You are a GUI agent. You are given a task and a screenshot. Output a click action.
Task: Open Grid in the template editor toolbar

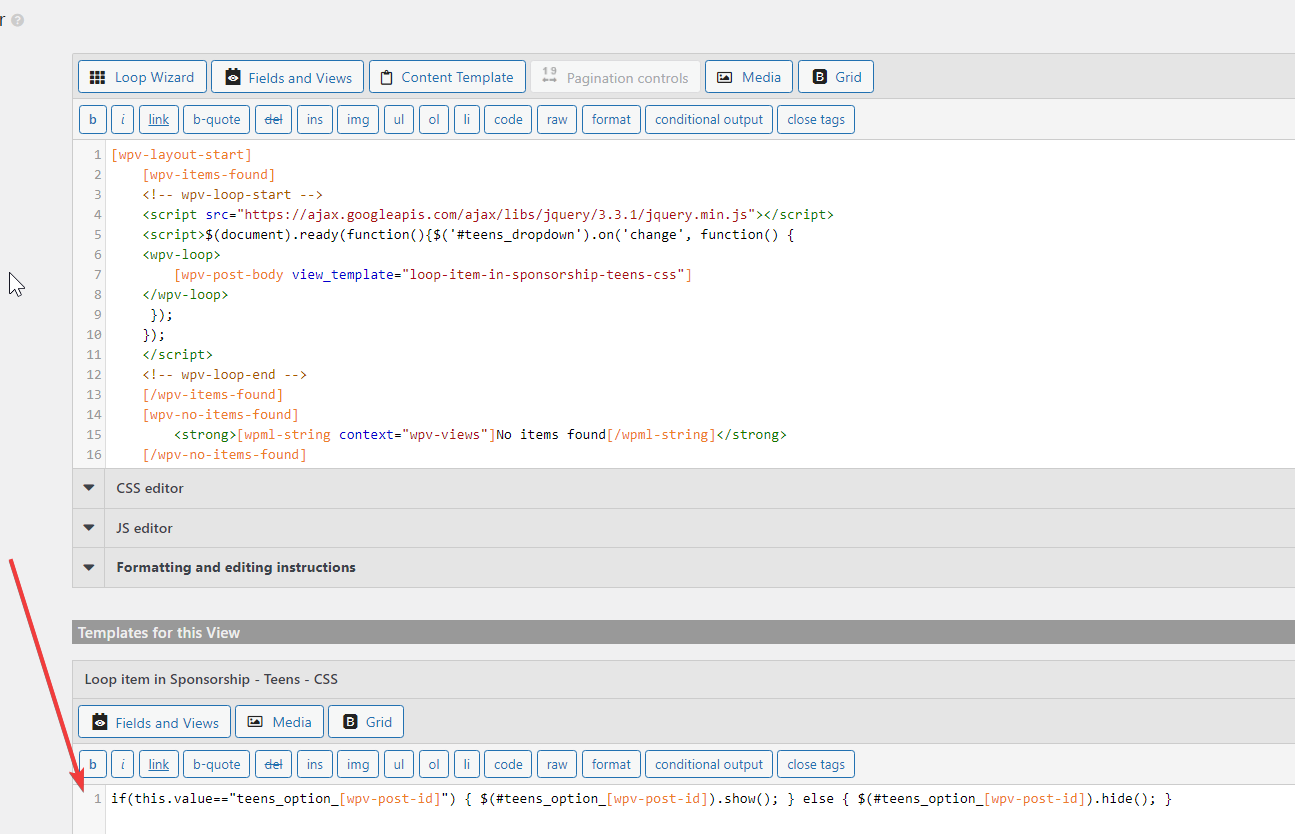(366, 722)
